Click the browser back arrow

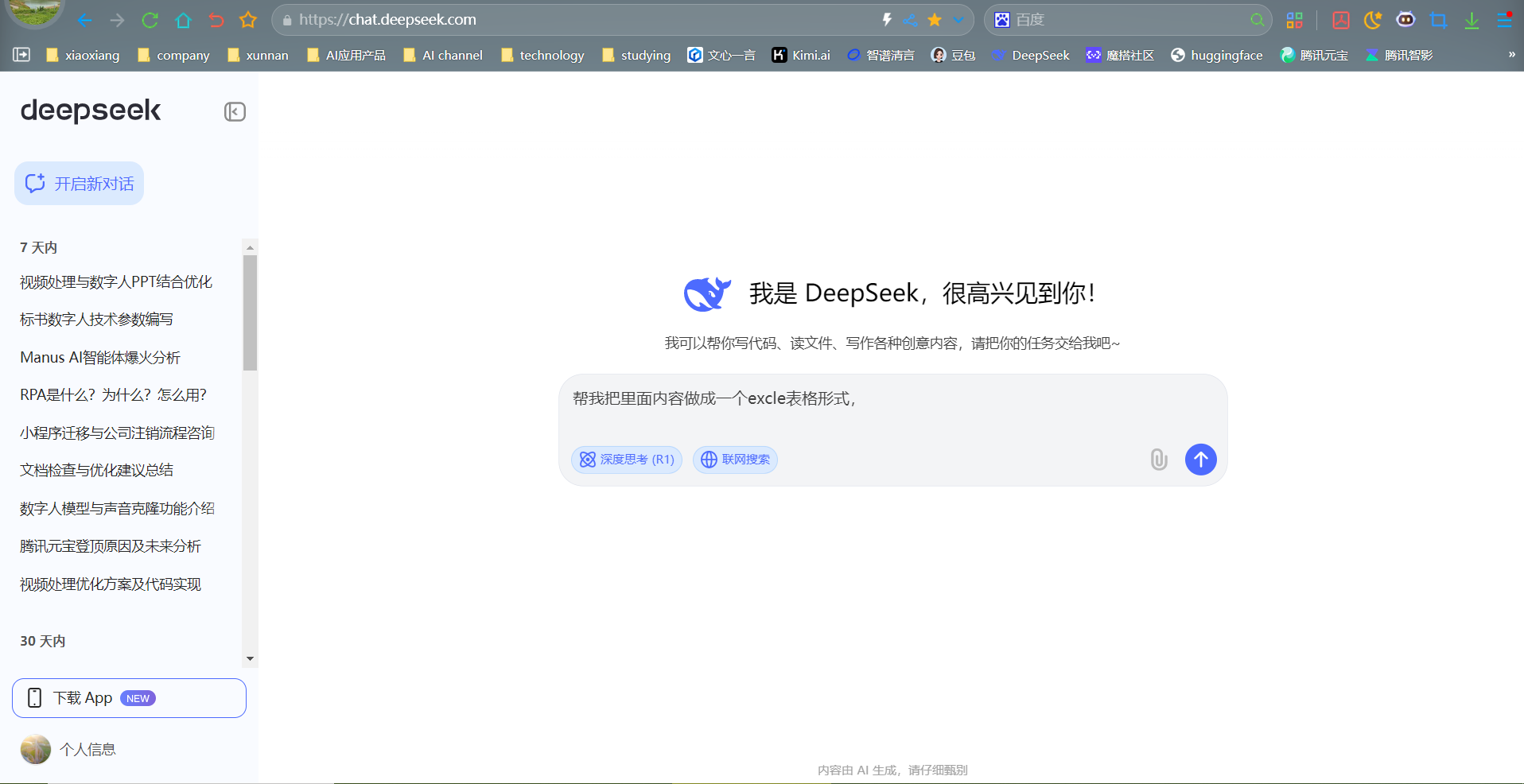84,20
